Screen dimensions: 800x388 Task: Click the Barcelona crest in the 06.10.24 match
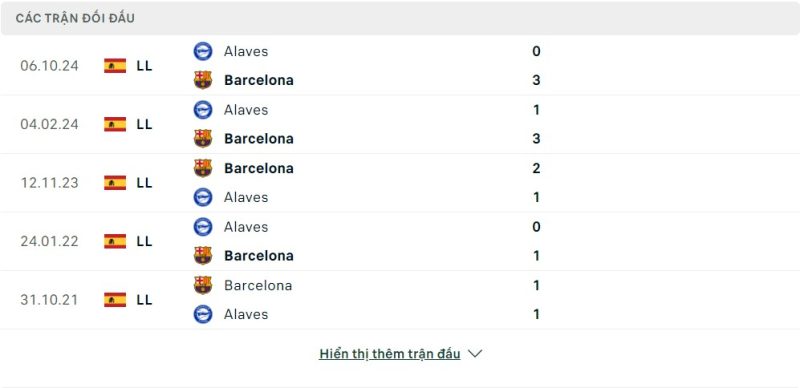[203, 80]
